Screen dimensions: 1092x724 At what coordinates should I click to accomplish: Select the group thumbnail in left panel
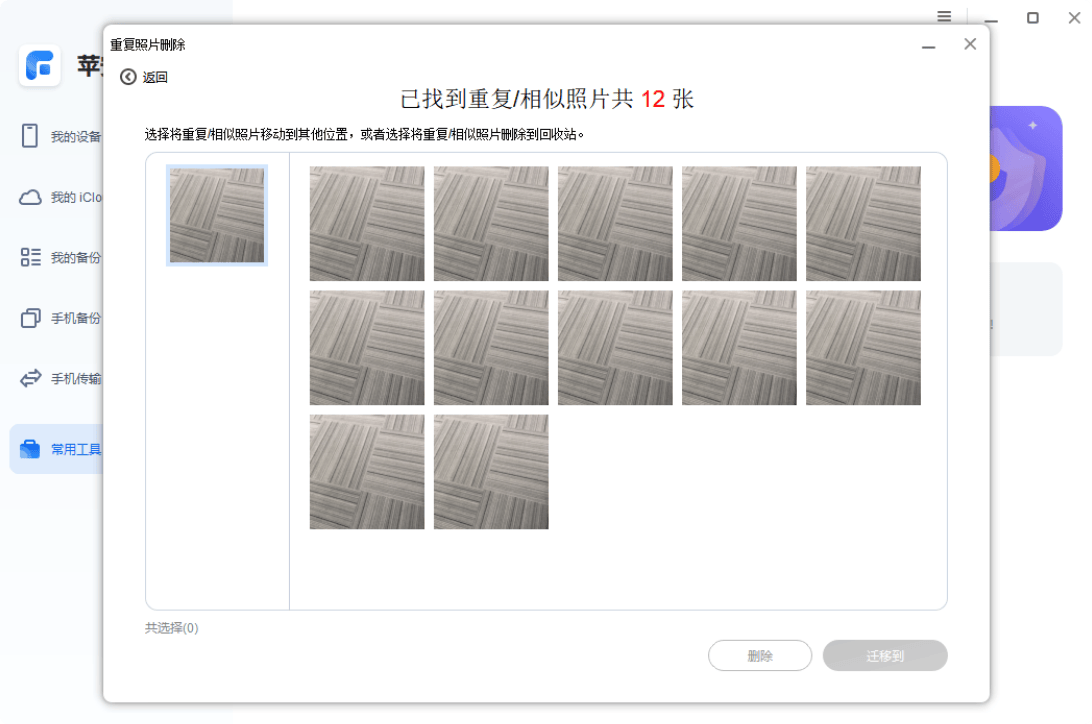tap(217, 215)
